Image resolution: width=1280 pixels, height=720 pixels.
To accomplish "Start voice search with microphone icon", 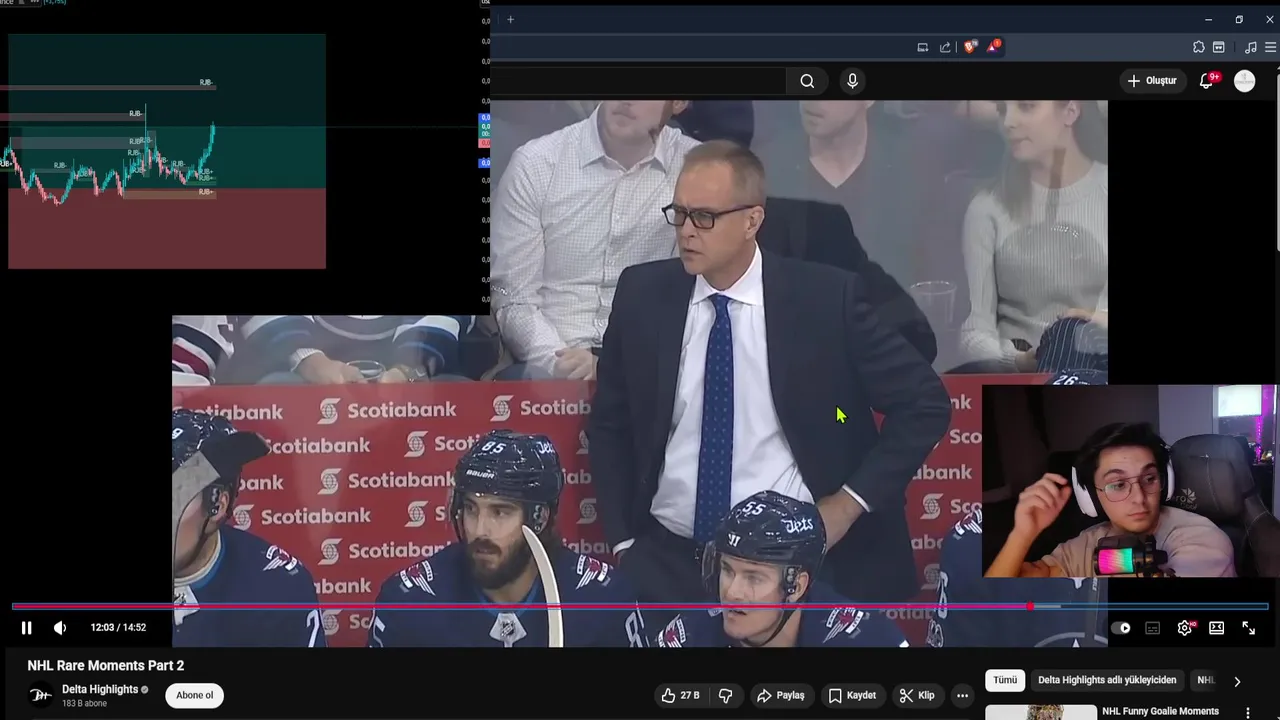I will tap(852, 81).
